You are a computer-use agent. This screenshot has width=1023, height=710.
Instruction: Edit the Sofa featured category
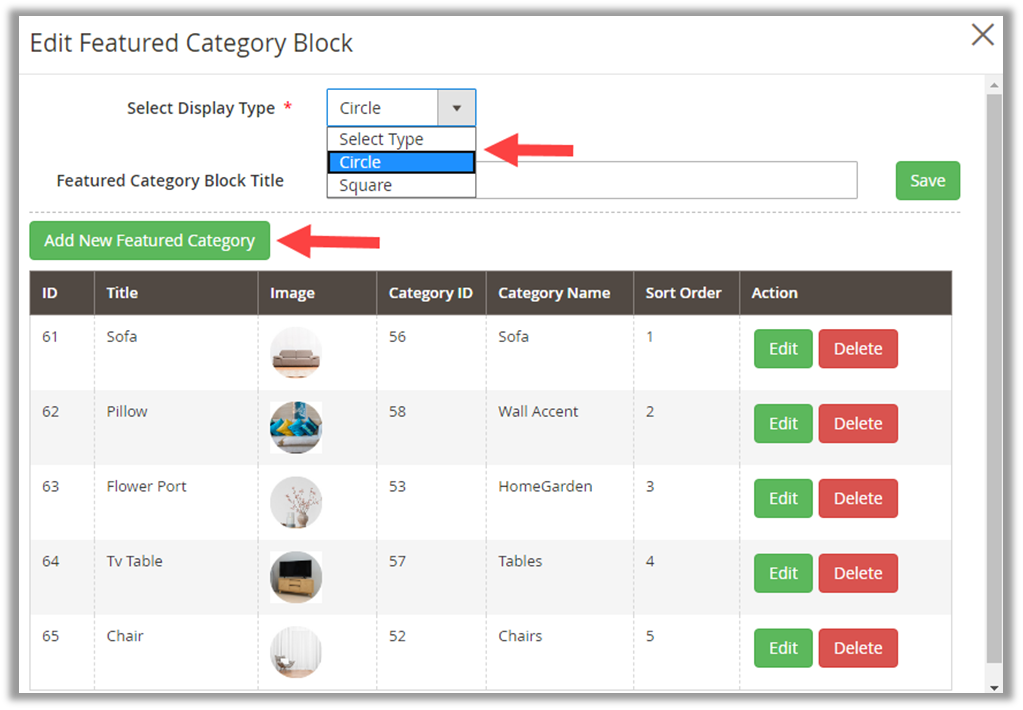tap(783, 349)
